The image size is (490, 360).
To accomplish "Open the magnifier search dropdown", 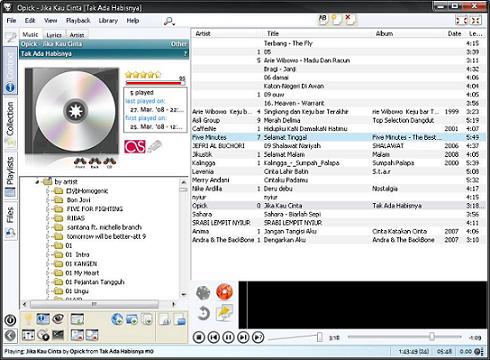I will point(169,22).
